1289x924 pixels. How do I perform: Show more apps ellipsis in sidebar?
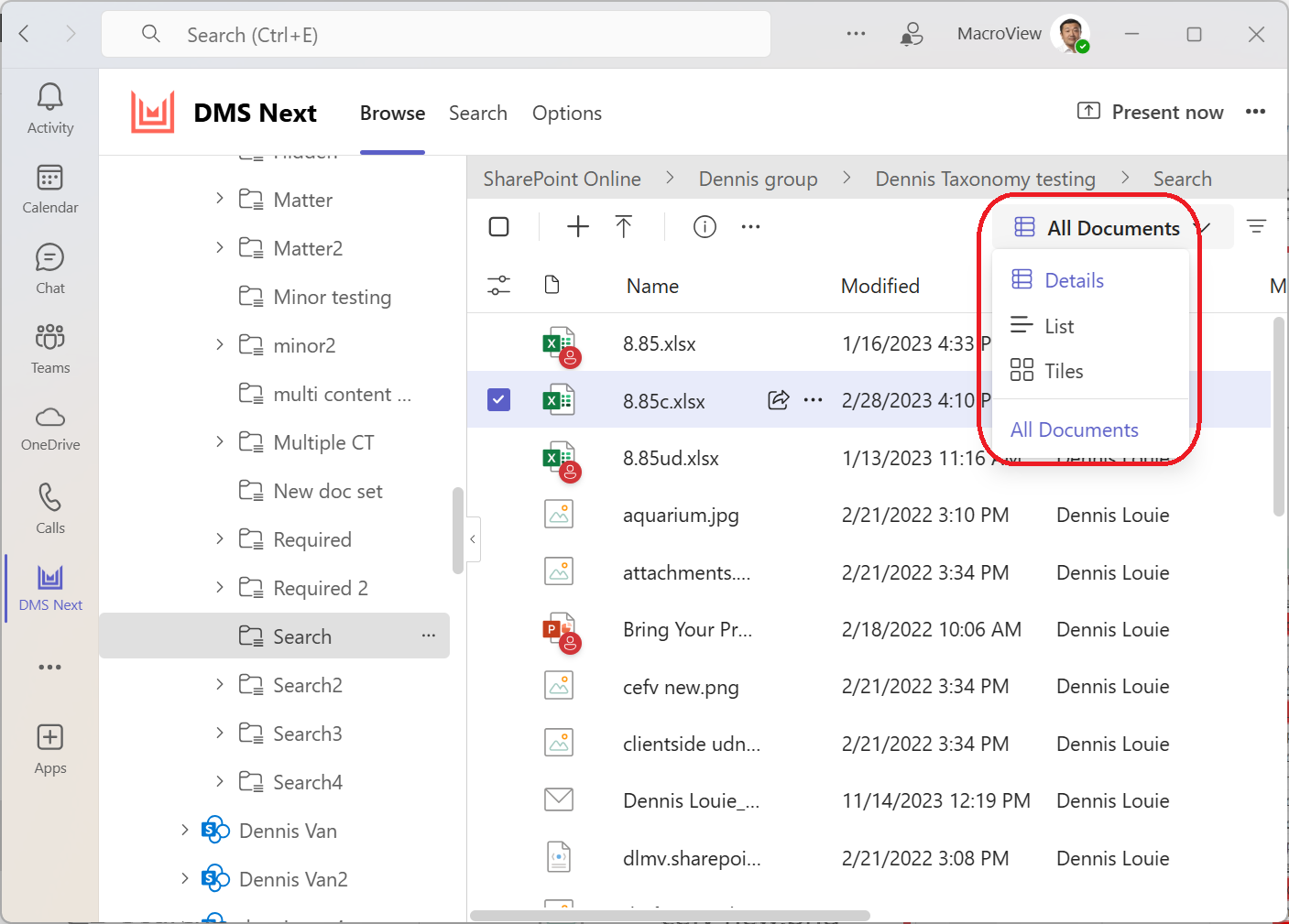(x=50, y=667)
